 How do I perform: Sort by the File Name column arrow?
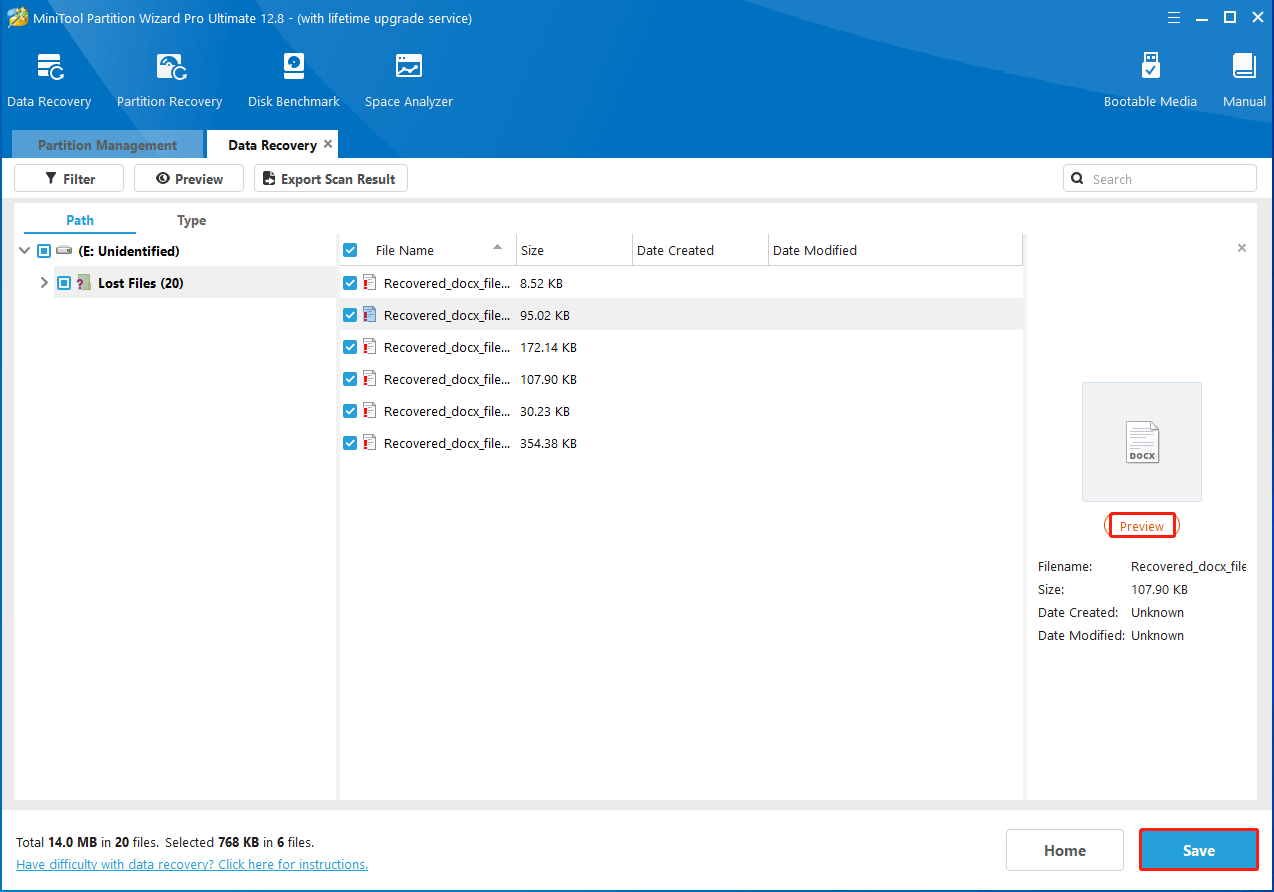pyautogui.click(x=498, y=247)
